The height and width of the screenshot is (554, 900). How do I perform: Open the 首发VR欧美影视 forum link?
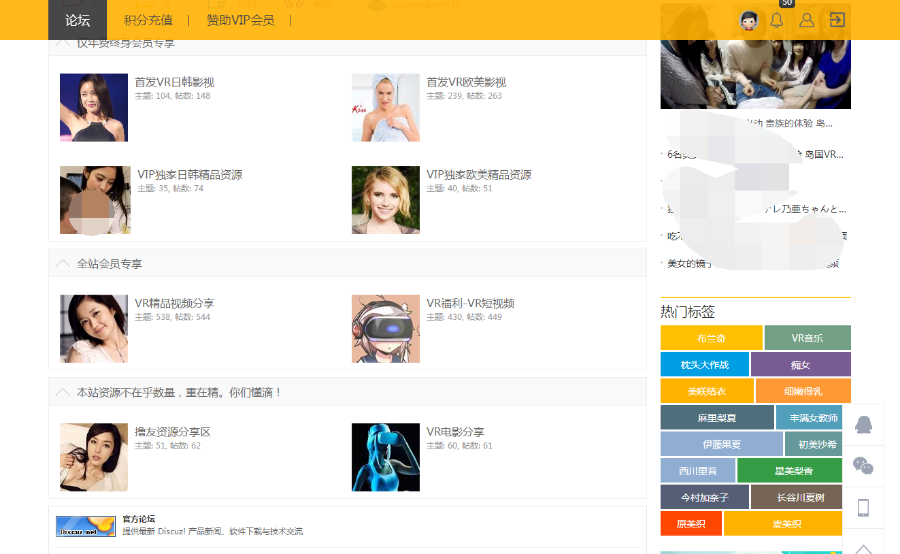(x=466, y=82)
